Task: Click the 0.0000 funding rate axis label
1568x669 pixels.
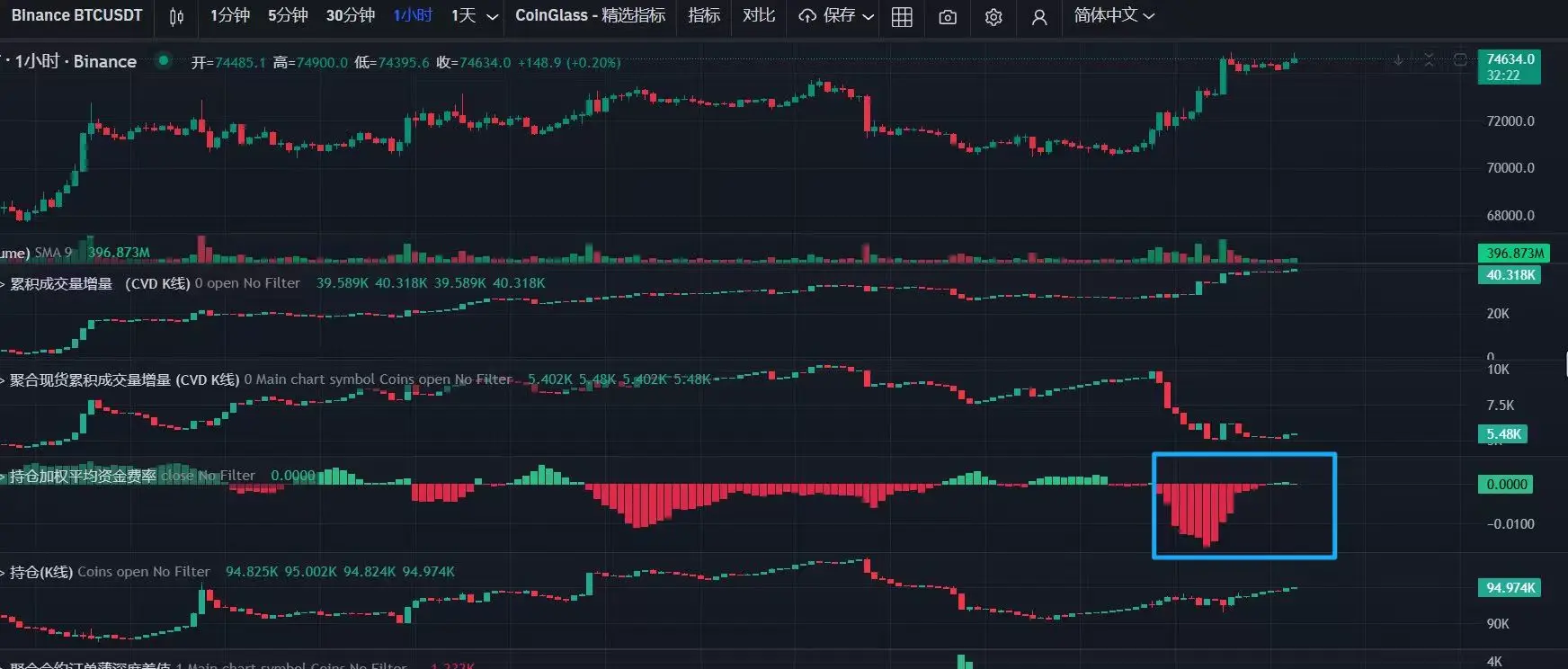Action: [x=1506, y=485]
